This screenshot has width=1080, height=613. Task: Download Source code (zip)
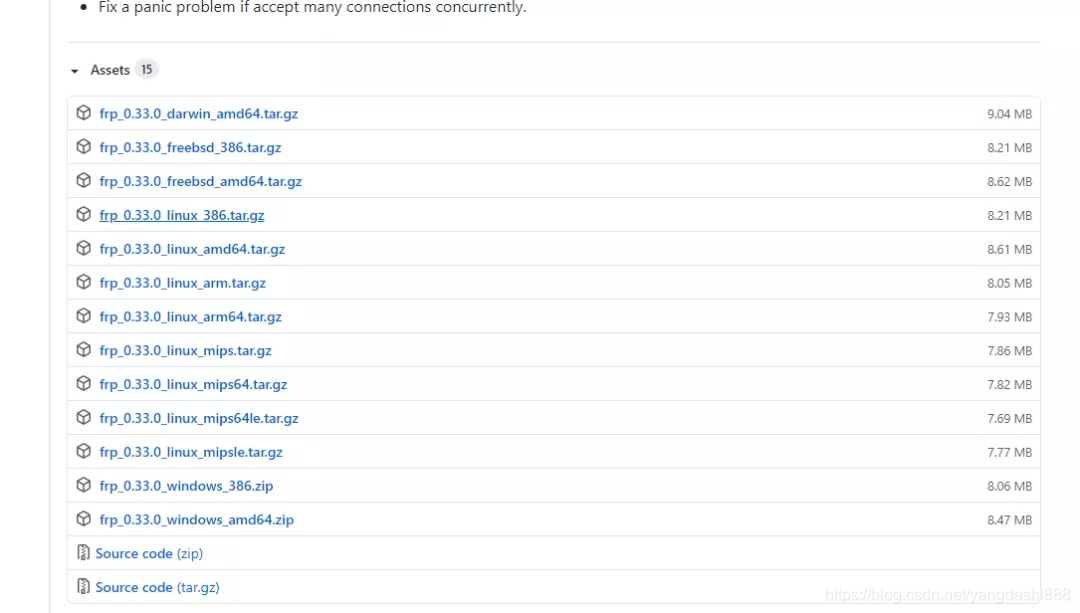[149, 553]
